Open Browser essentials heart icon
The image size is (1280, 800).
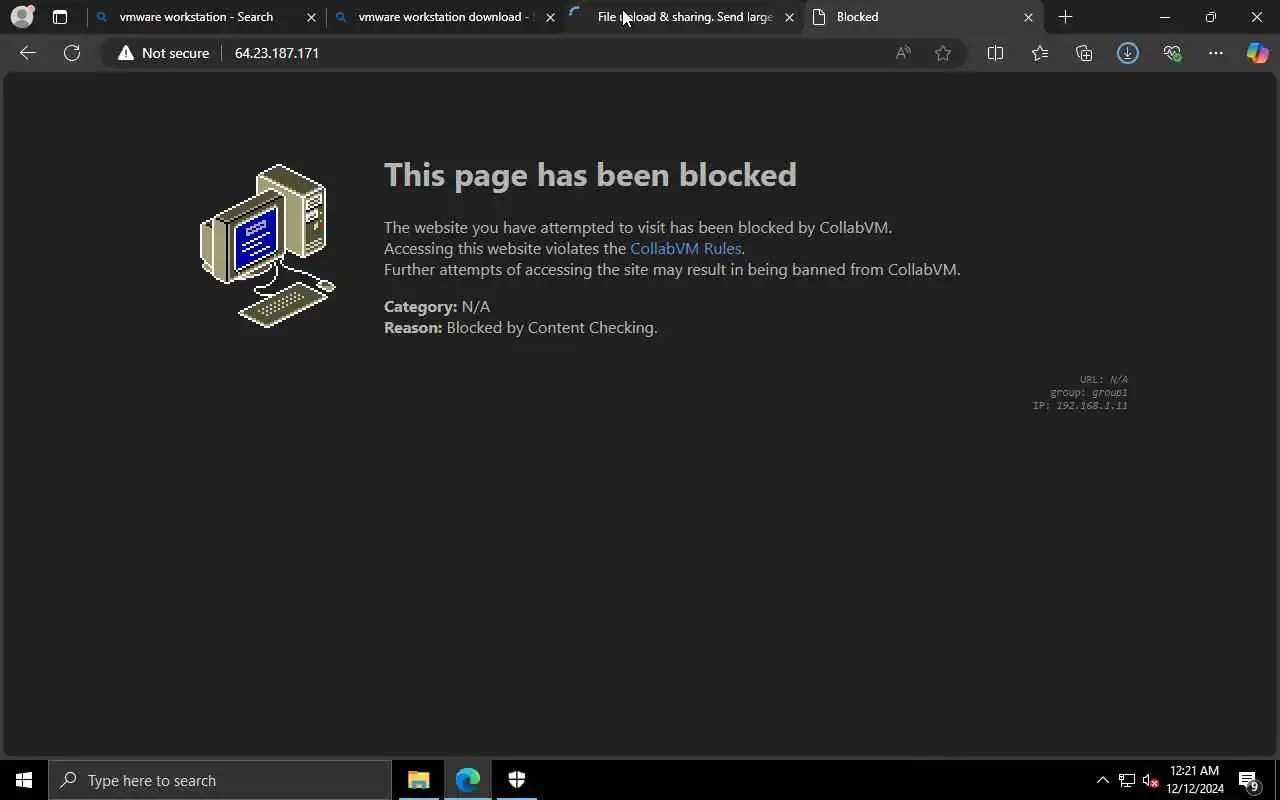point(1172,53)
